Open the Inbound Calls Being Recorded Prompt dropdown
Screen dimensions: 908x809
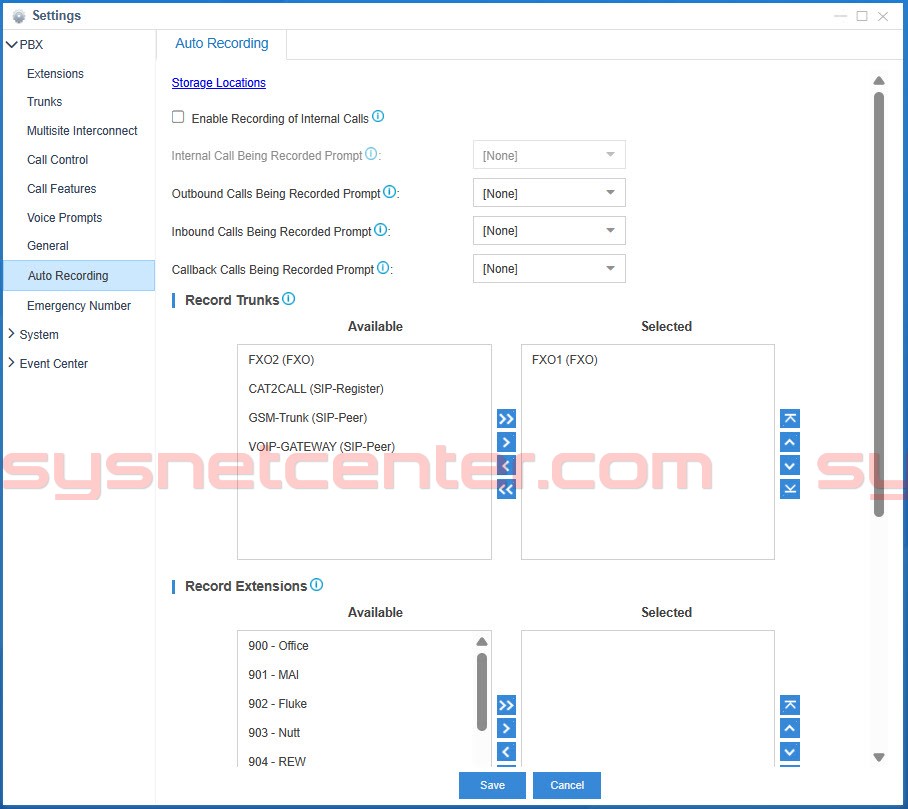pos(549,230)
